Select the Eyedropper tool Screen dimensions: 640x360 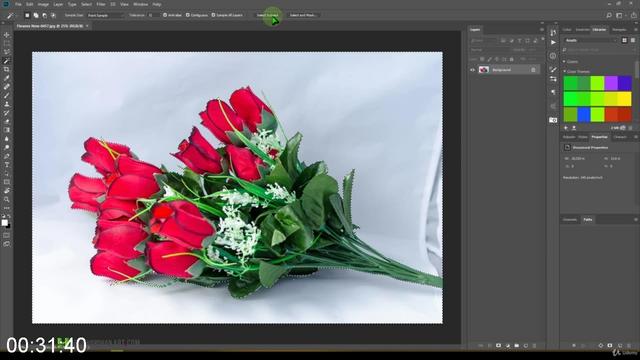(x=7, y=78)
